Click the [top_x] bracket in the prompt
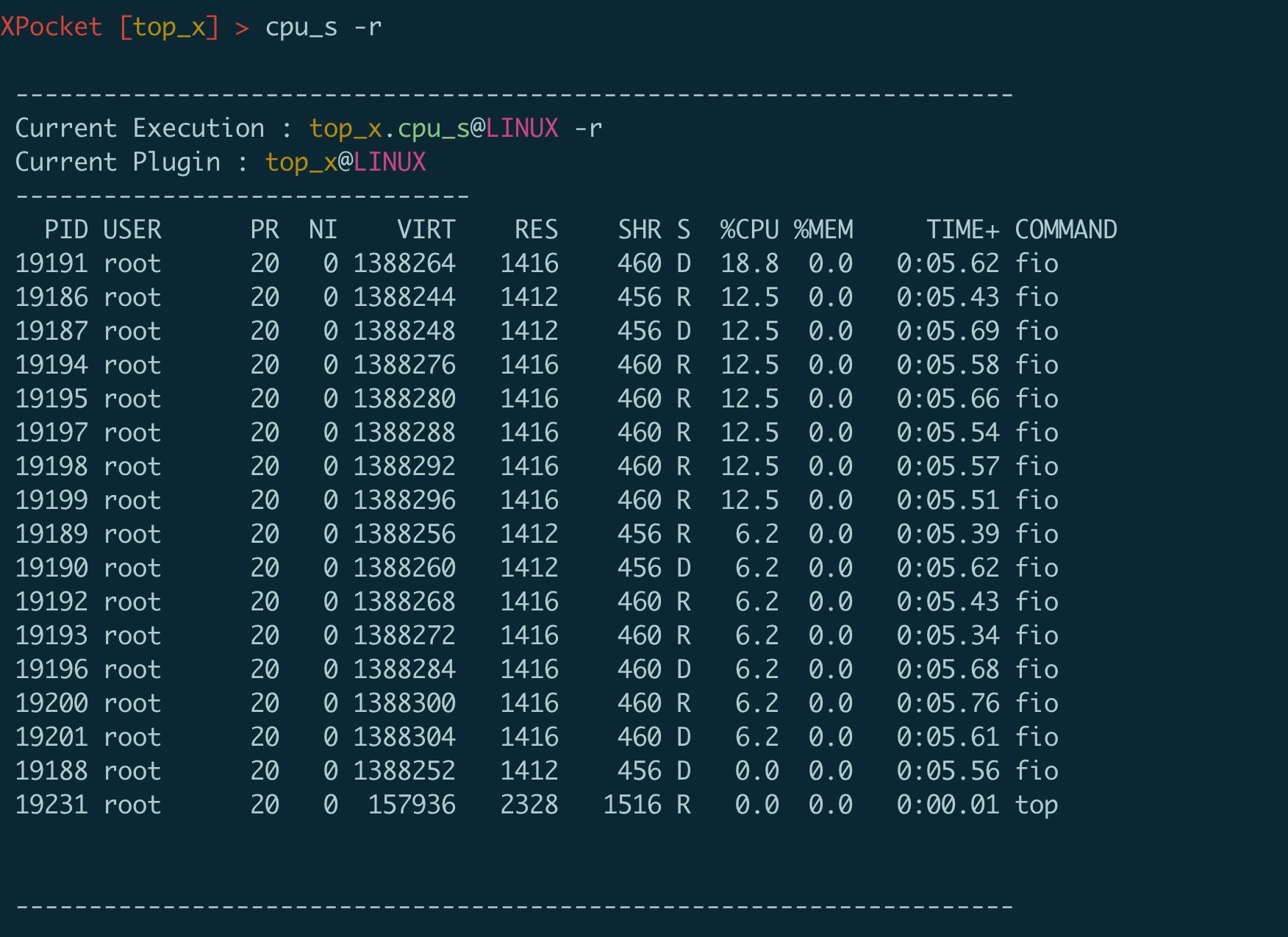 [x=169, y=27]
